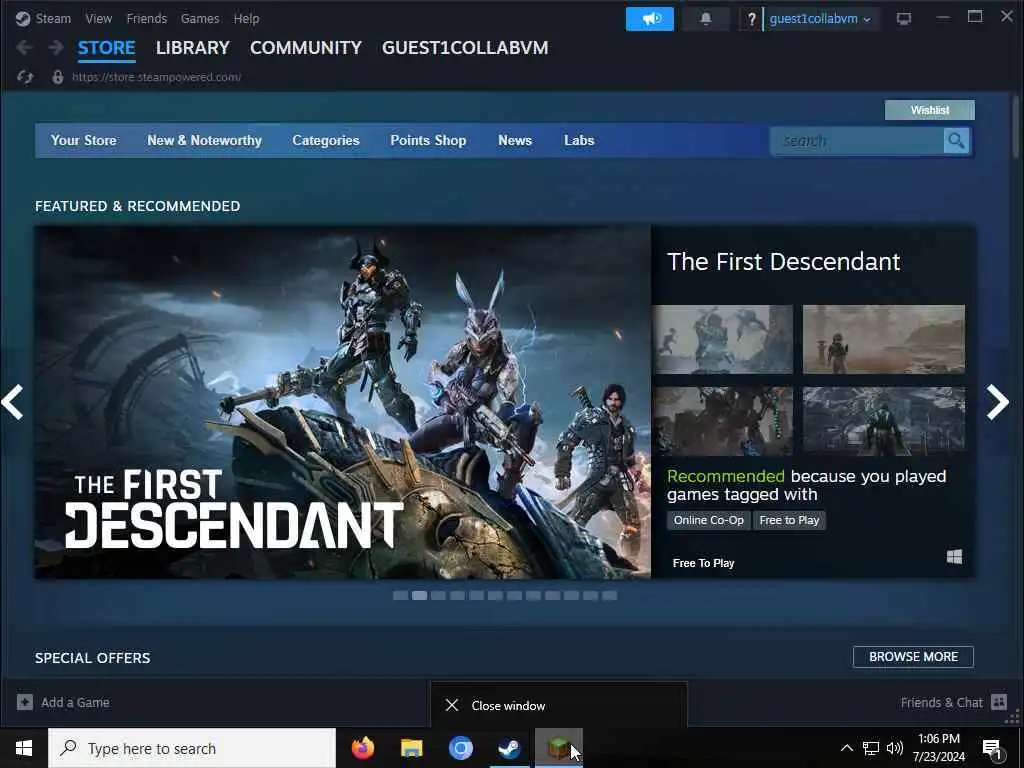
Task: Open the guest1collabvm account dropdown
Action: tap(820, 19)
